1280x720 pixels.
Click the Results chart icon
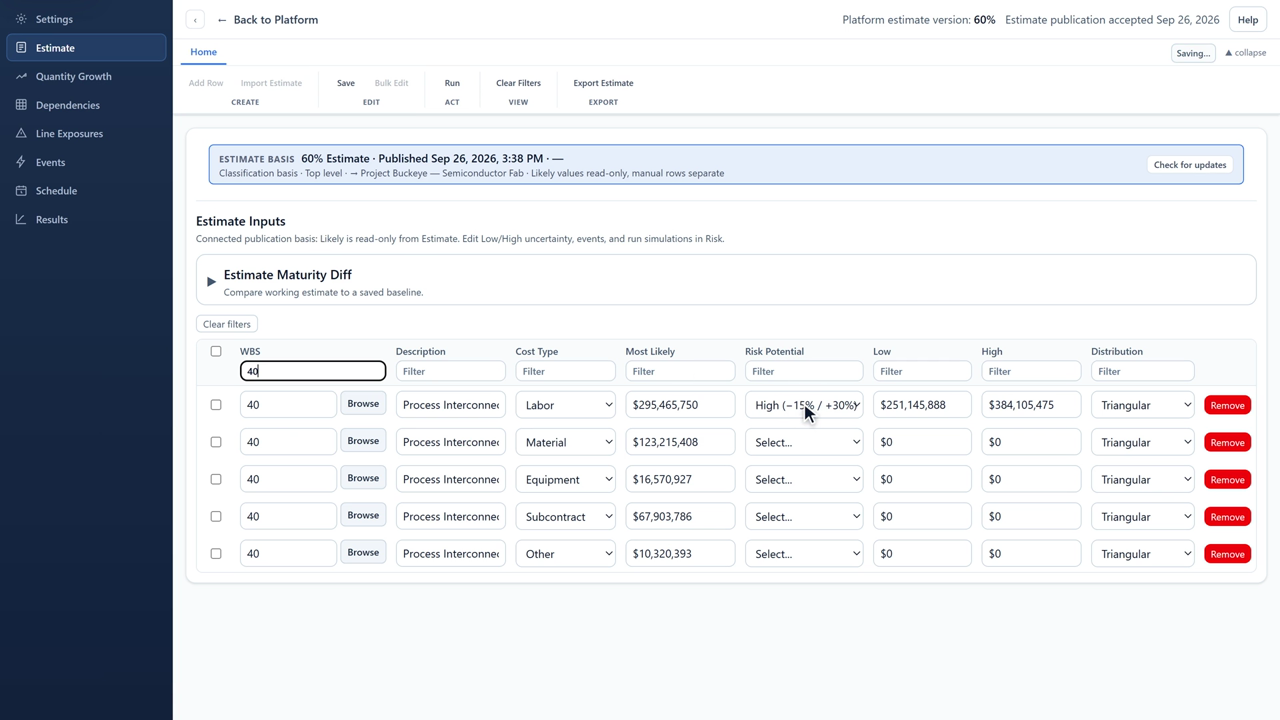(21, 219)
